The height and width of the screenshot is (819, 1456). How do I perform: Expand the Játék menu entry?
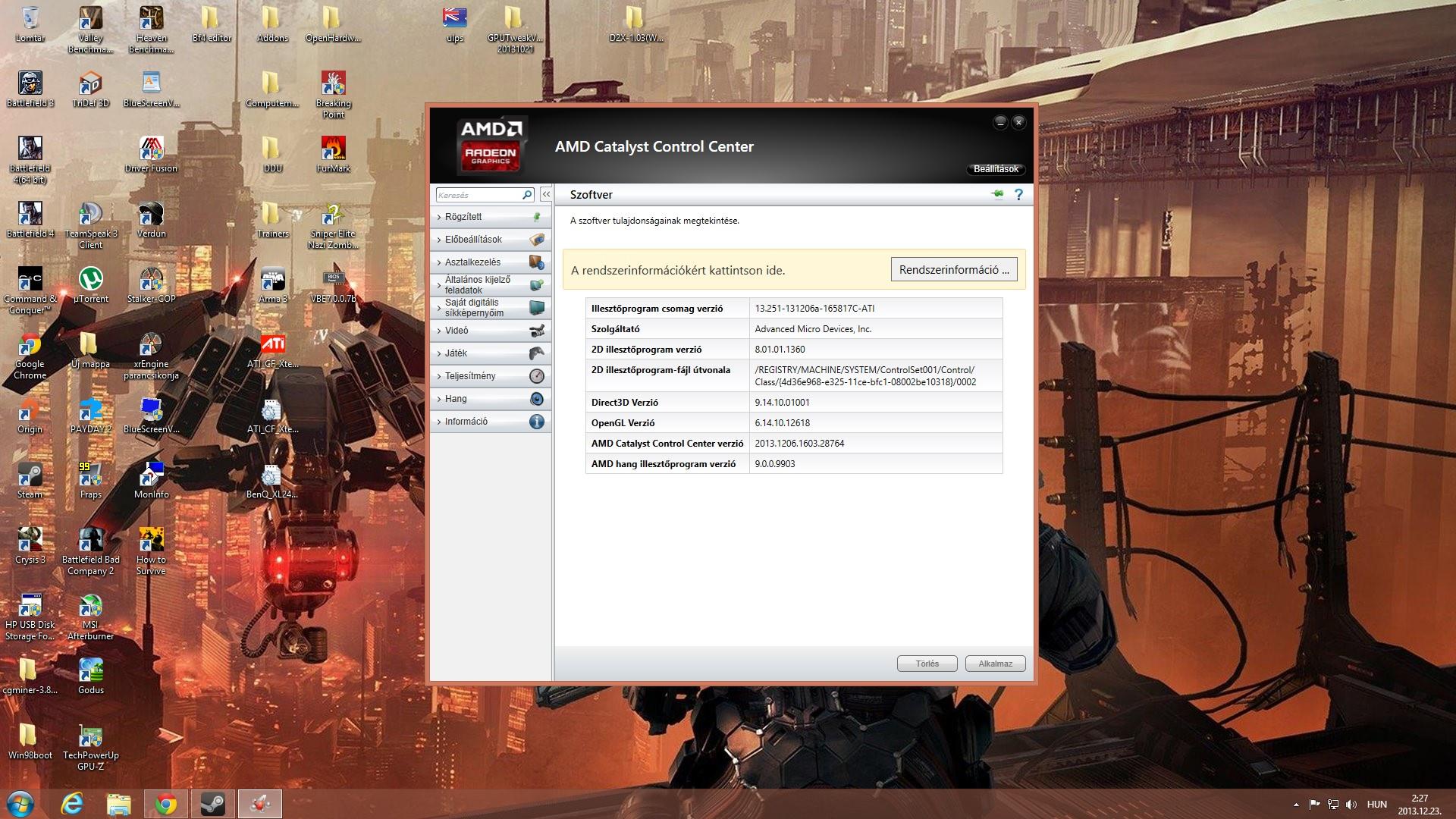coord(491,353)
